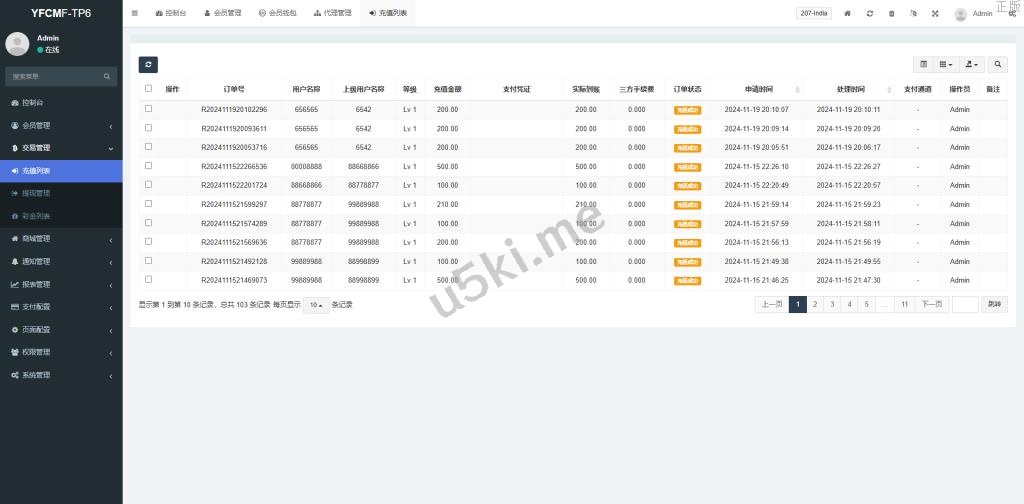The image size is (1024, 504).
Task: Expand the 会员管理 sidebar menu
Action: pyautogui.click(x=60, y=125)
